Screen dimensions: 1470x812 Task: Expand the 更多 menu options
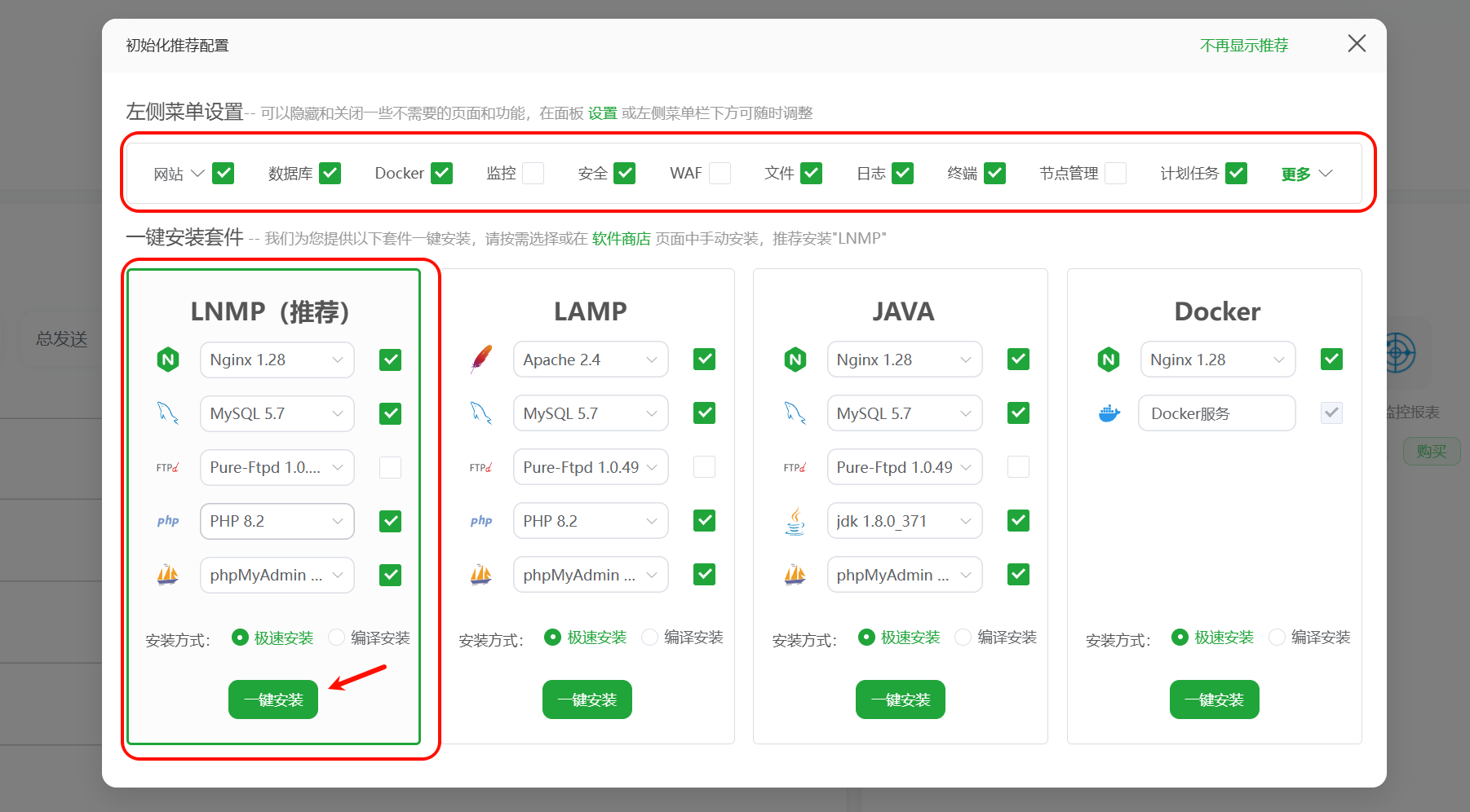(x=1306, y=174)
